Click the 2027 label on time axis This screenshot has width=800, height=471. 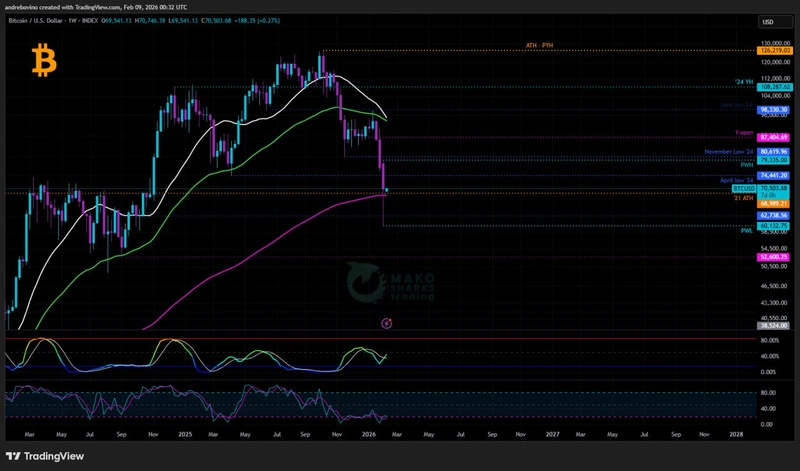coord(553,435)
